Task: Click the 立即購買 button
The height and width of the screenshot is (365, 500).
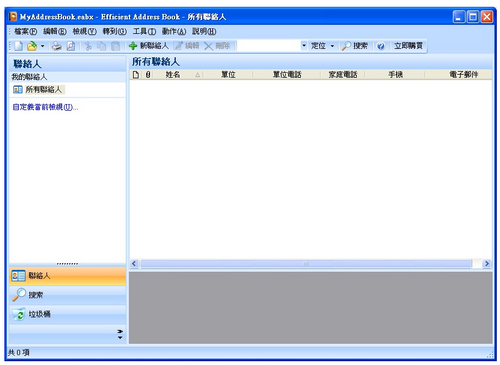Action: click(x=408, y=46)
